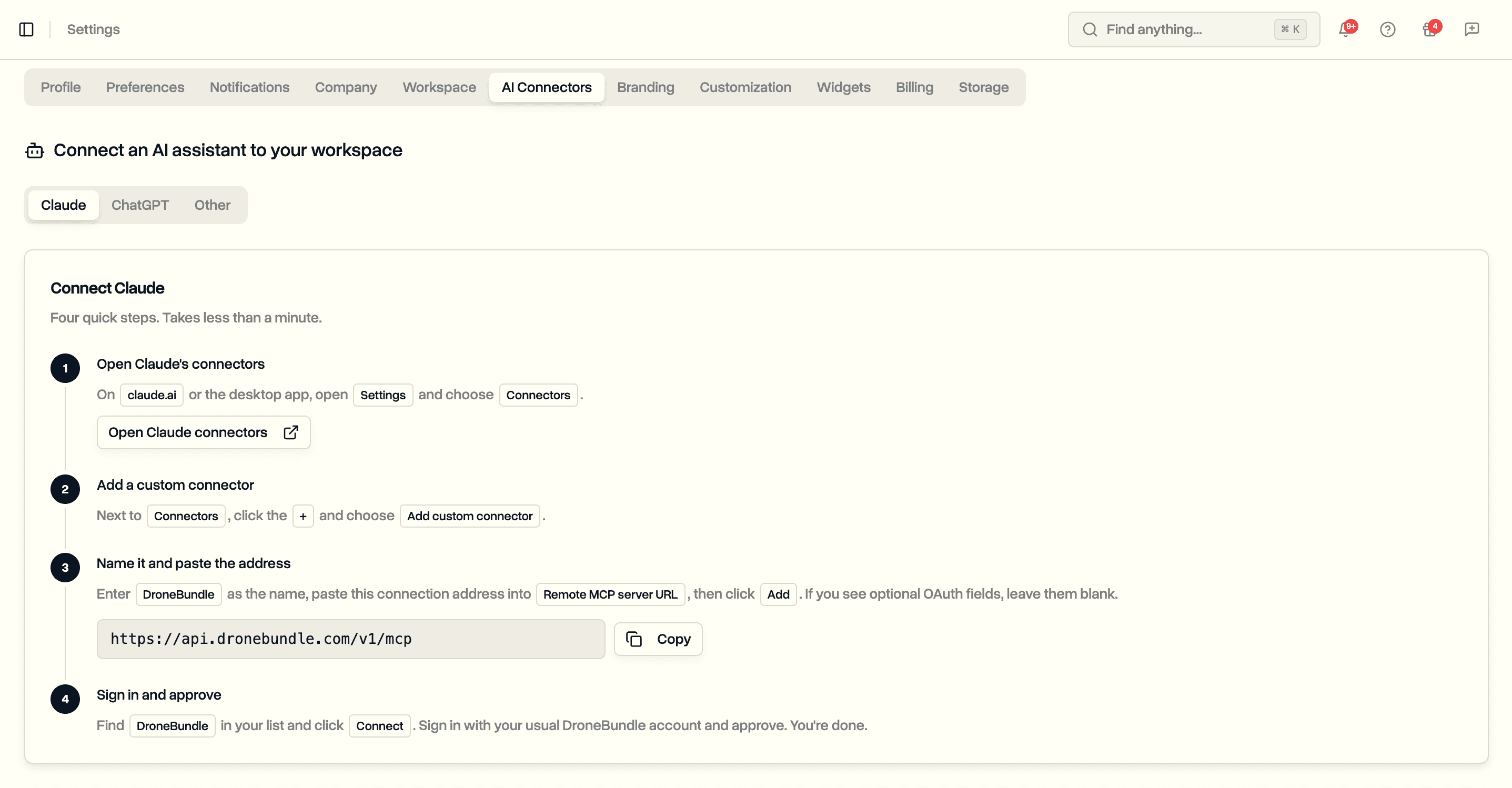This screenshot has width=1512, height=788.
Task: Click the claude.ai label chip
Action: coord(152,395)
